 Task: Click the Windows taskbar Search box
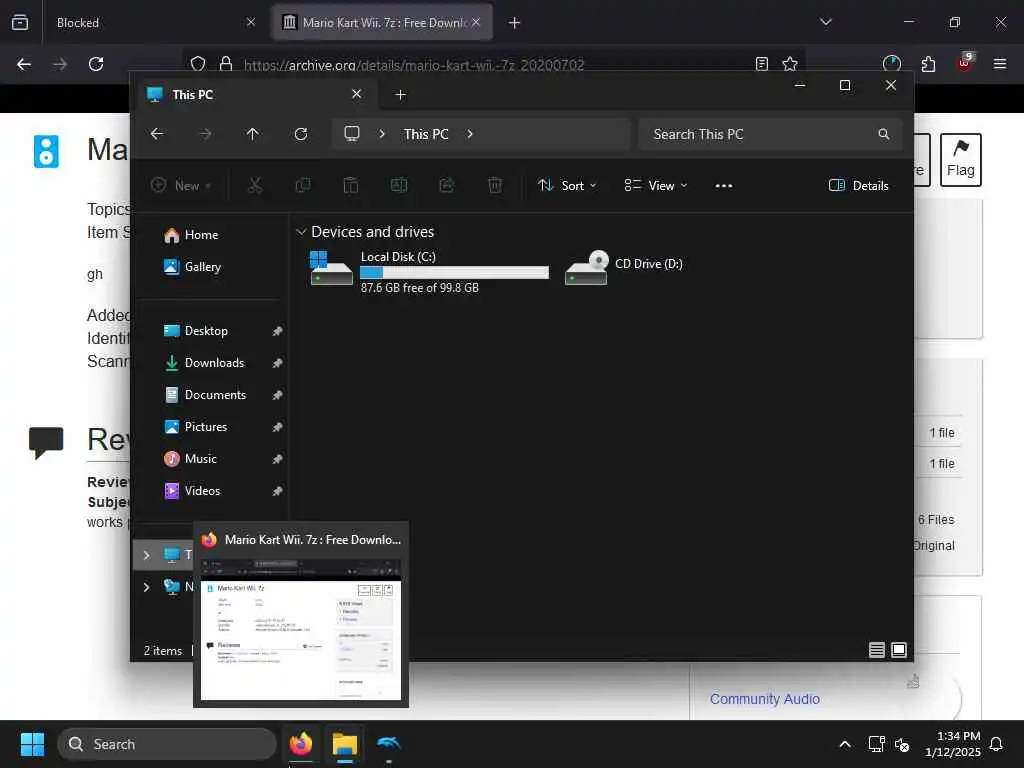(167, 744)
